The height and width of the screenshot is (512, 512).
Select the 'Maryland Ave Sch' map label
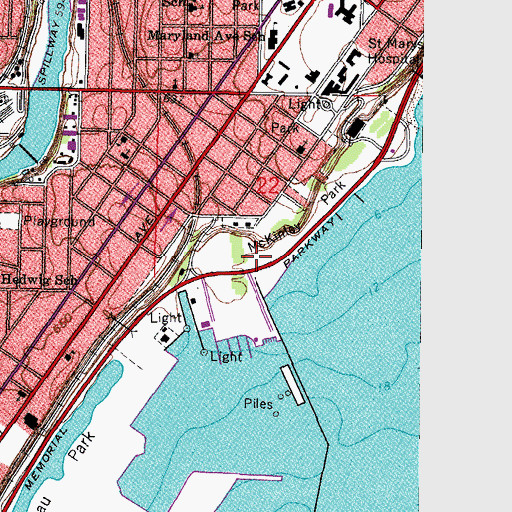(206, 36)
